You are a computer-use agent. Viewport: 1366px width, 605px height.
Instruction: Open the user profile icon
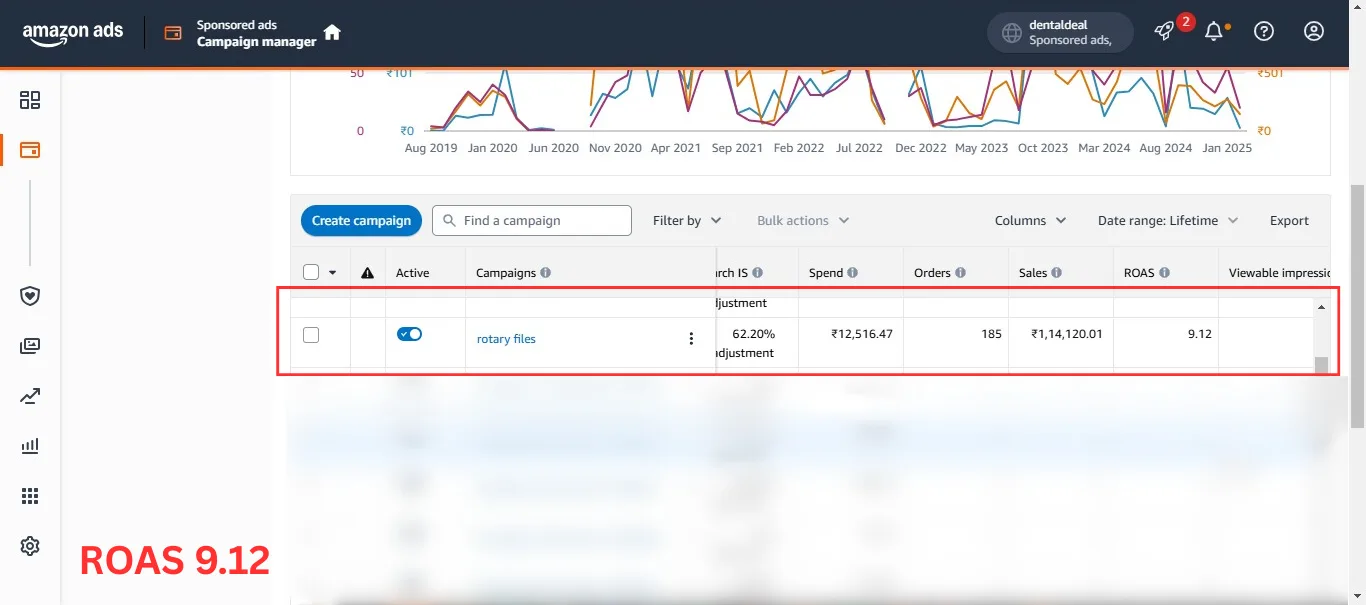pos(1314,32)
